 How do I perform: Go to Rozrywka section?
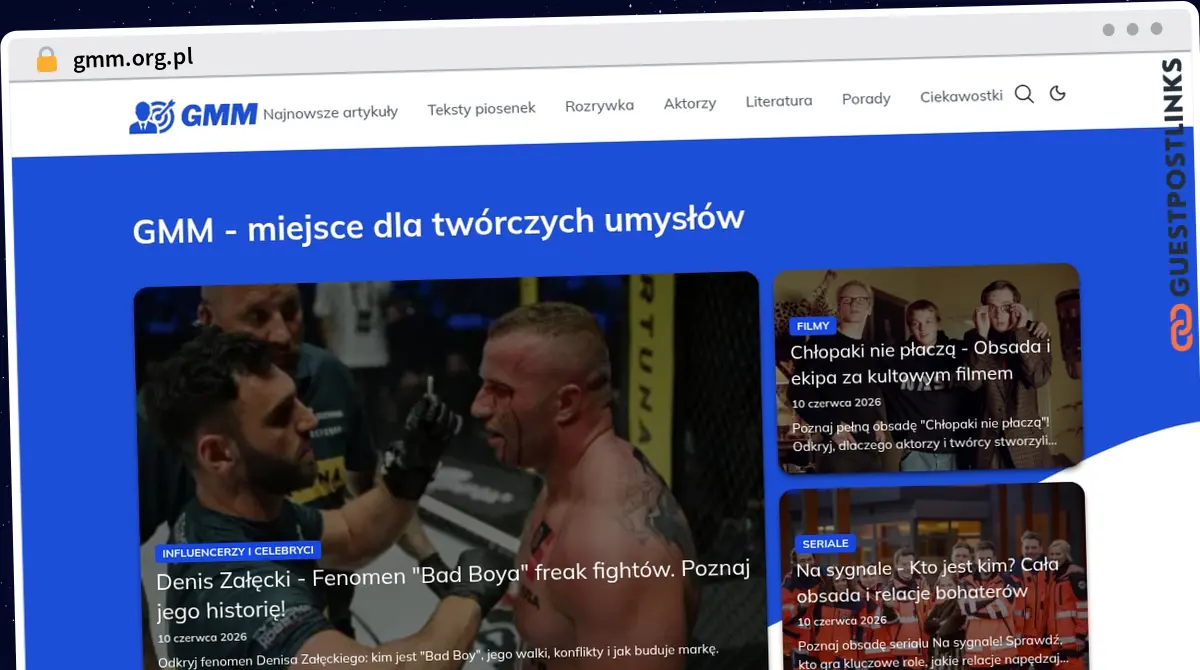[x=599, y=105]
